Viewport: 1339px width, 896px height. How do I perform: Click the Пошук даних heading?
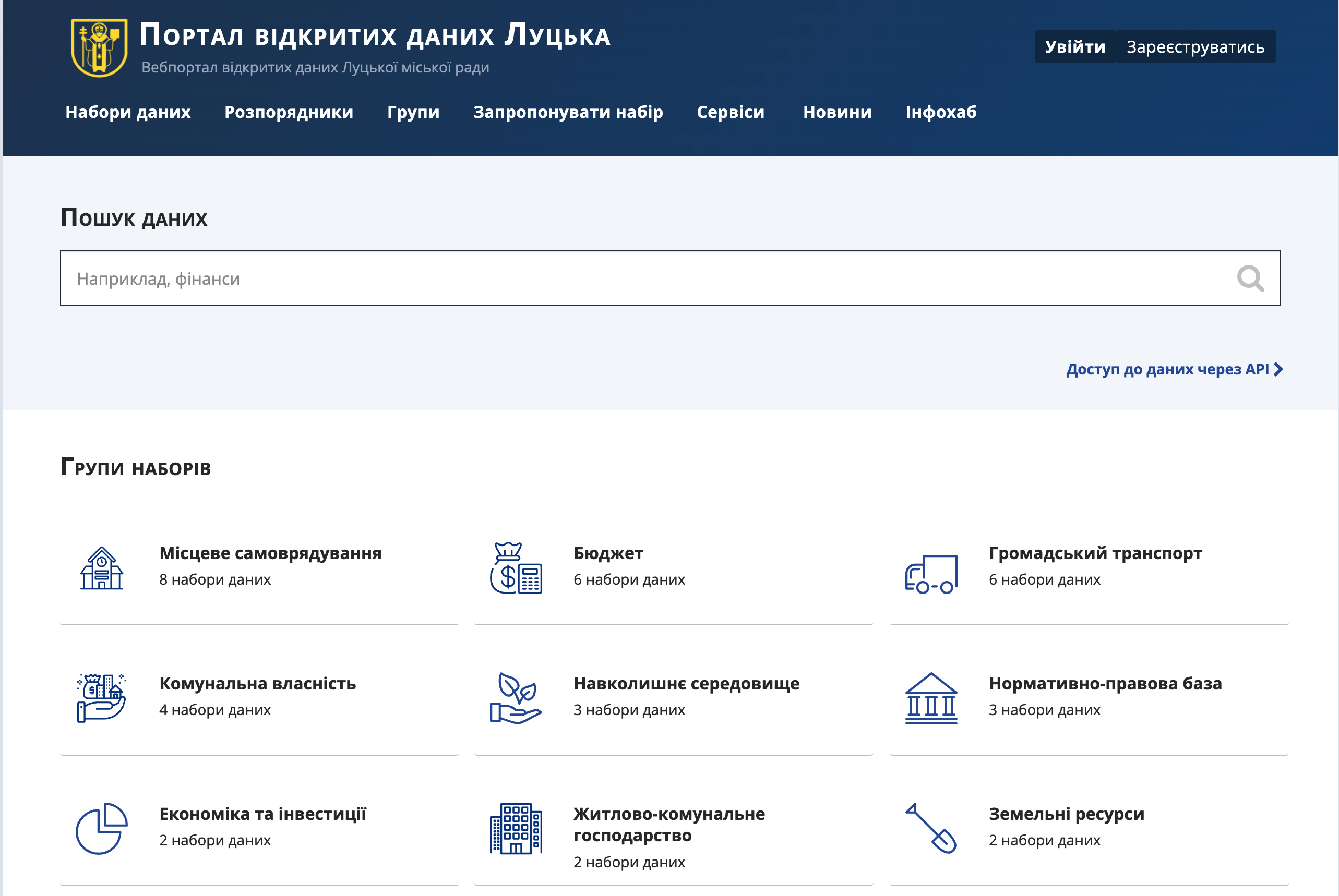tap(134, 217)
